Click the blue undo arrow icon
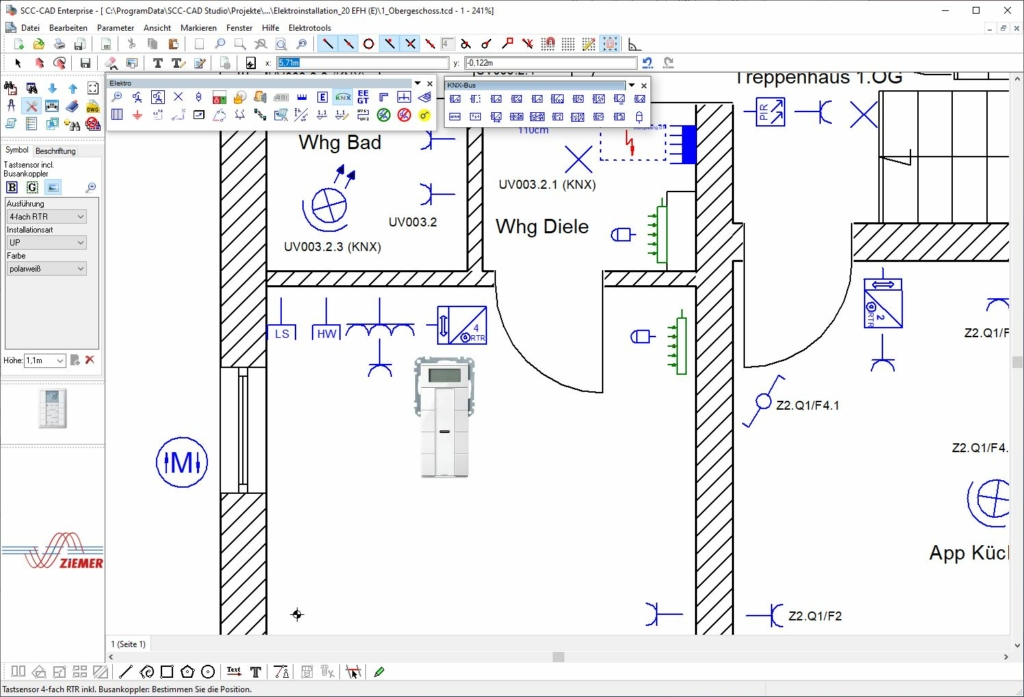 tap(647, 63)
